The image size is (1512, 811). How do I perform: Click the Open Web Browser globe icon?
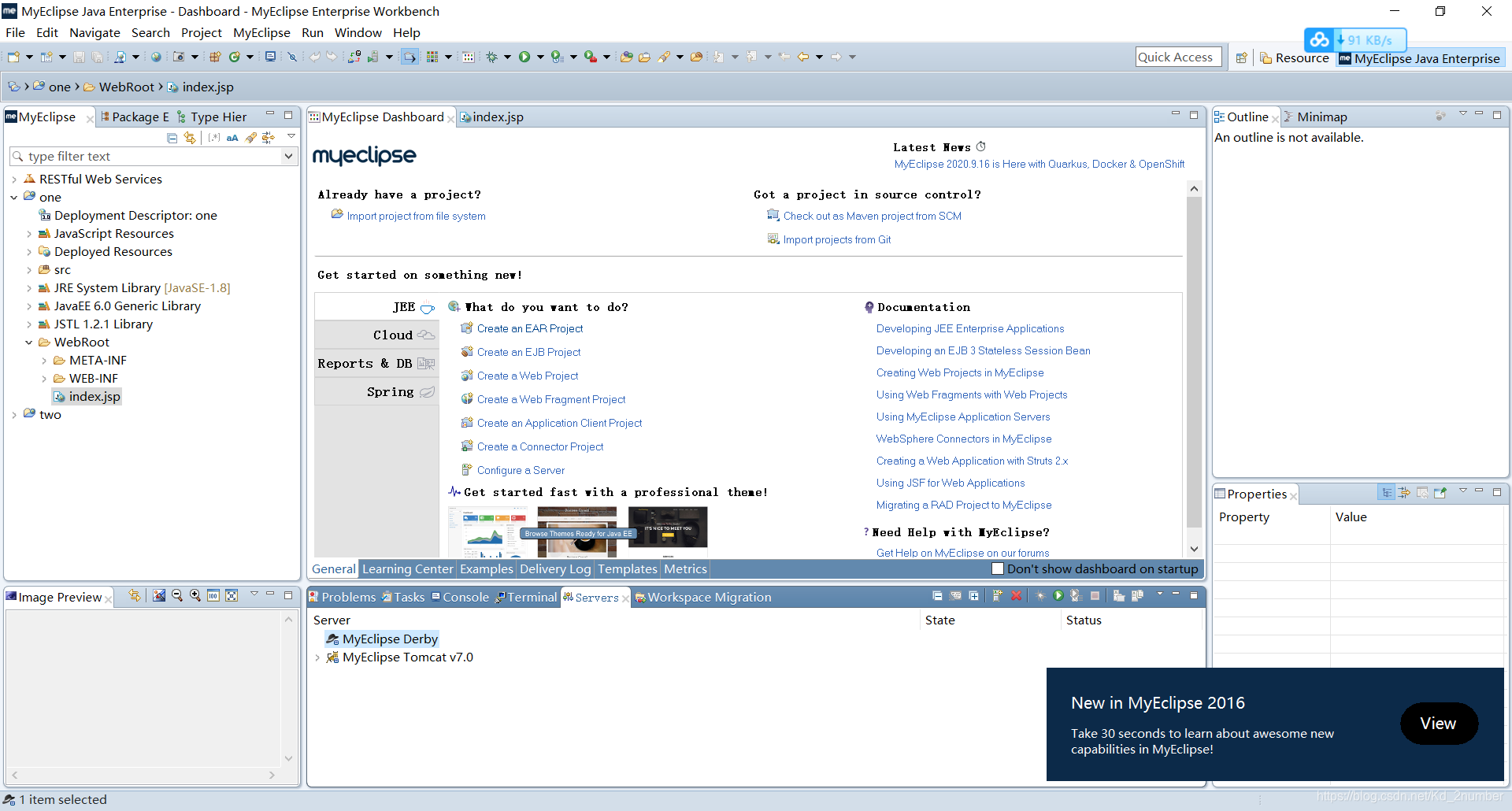click(x=156, y=57)
